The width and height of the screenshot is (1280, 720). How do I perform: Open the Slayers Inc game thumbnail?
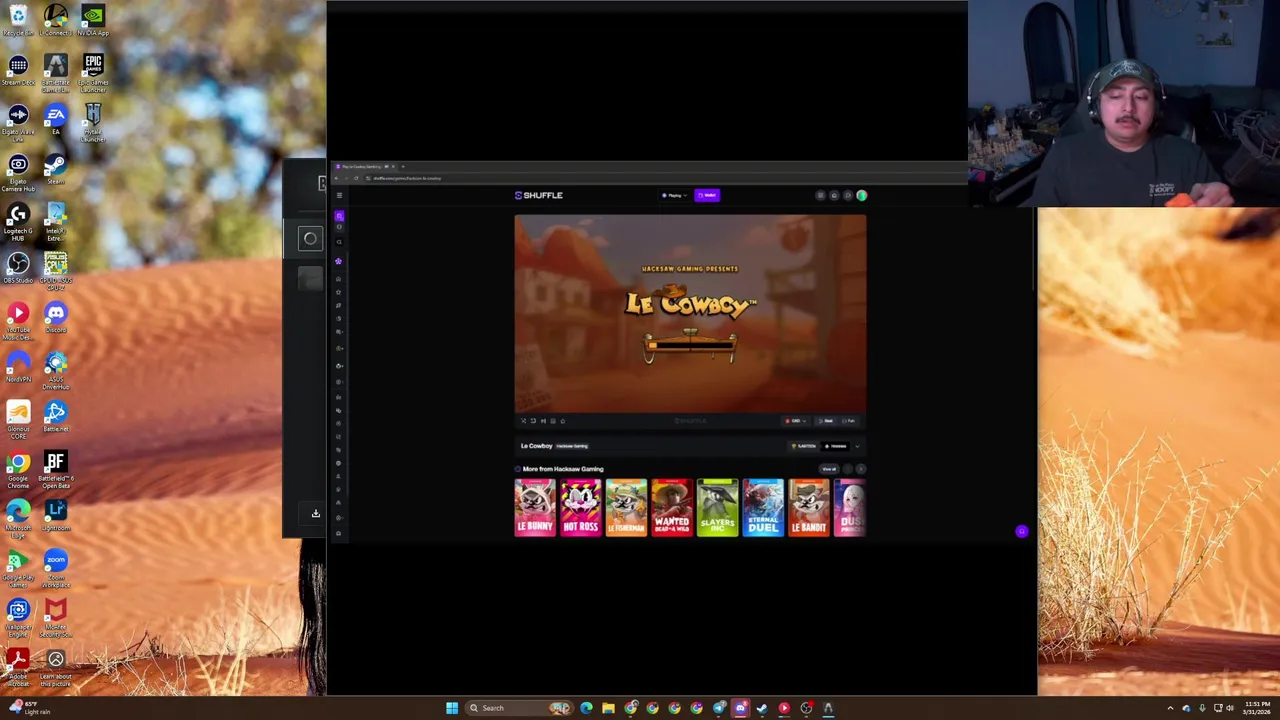click(717, 508)
